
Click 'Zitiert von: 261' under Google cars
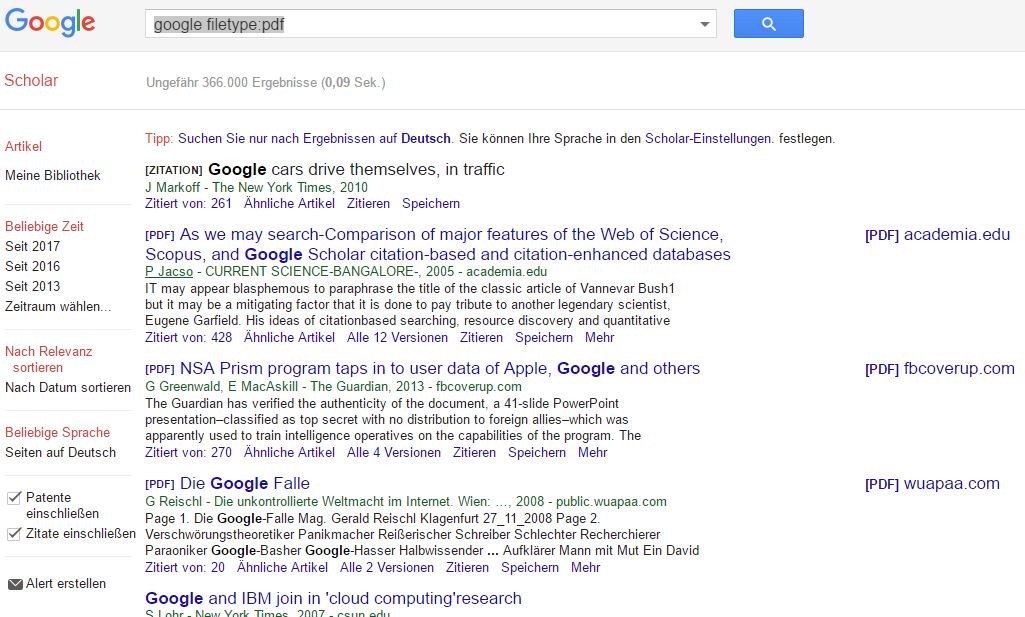pos(188,203)
